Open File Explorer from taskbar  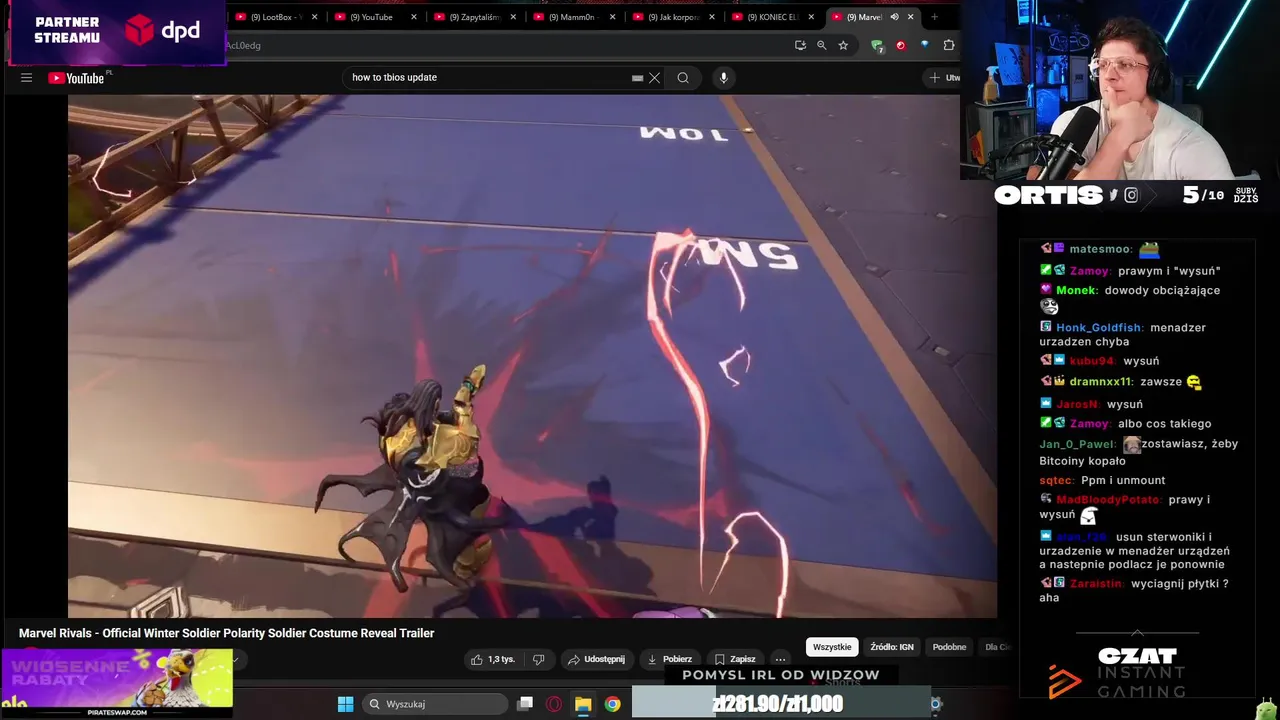click(583, 704)
